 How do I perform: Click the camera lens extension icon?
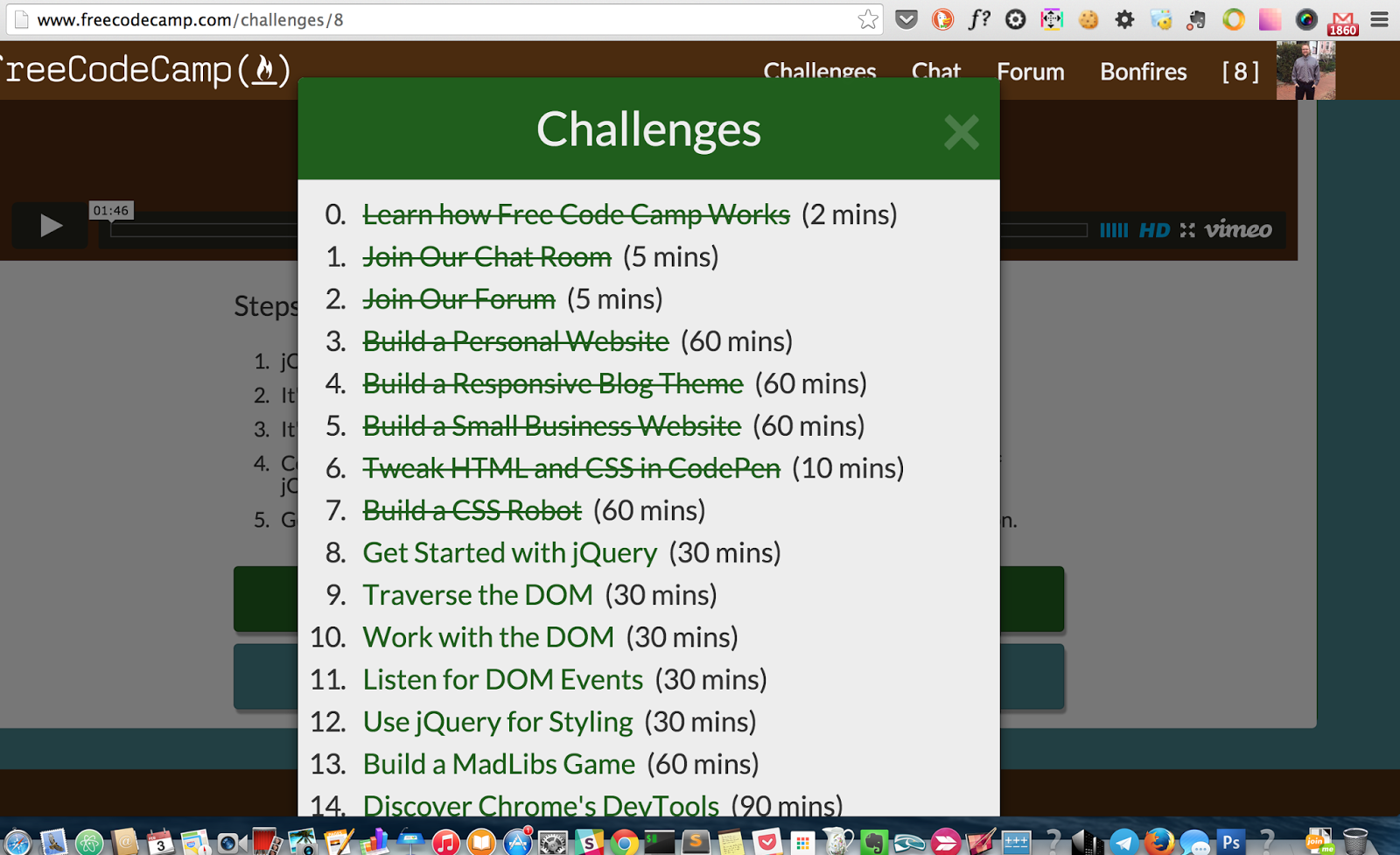click(x=1305, y=19)
